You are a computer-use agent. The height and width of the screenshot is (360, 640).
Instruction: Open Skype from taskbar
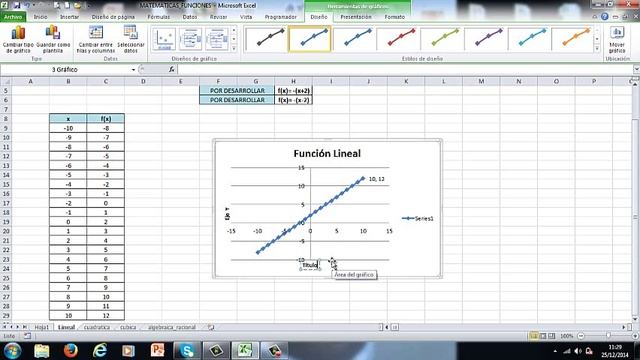click(x=187, y=351)
